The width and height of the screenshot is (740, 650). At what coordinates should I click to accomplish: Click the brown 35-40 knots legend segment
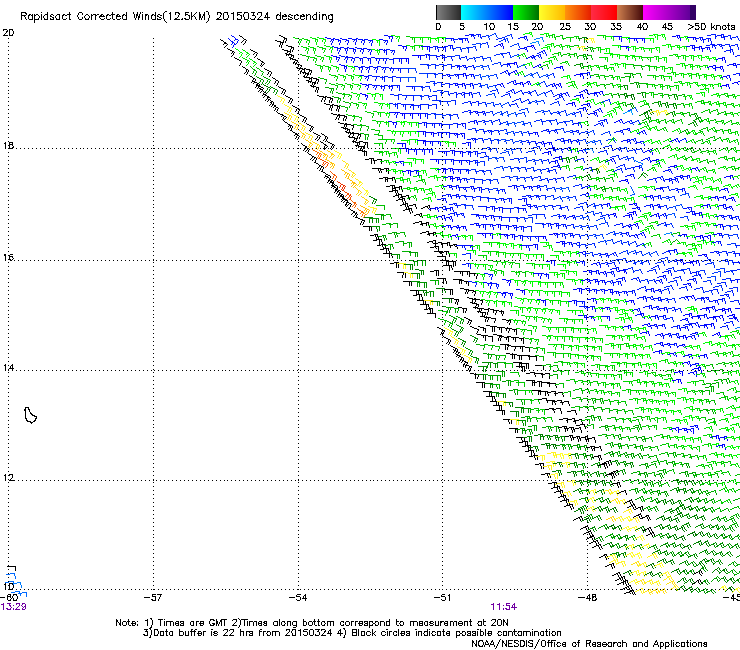coord(630,12)
